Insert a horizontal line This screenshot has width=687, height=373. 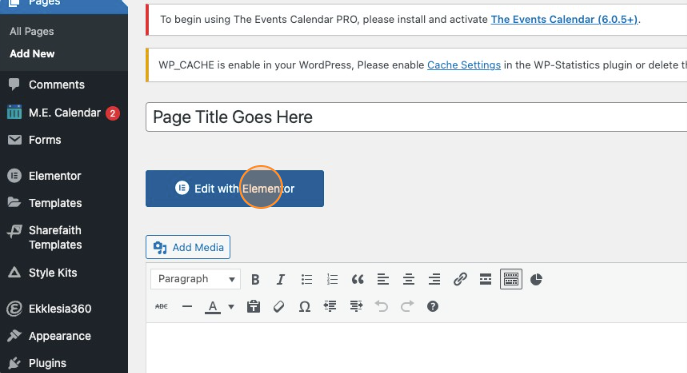pos(187,306)
